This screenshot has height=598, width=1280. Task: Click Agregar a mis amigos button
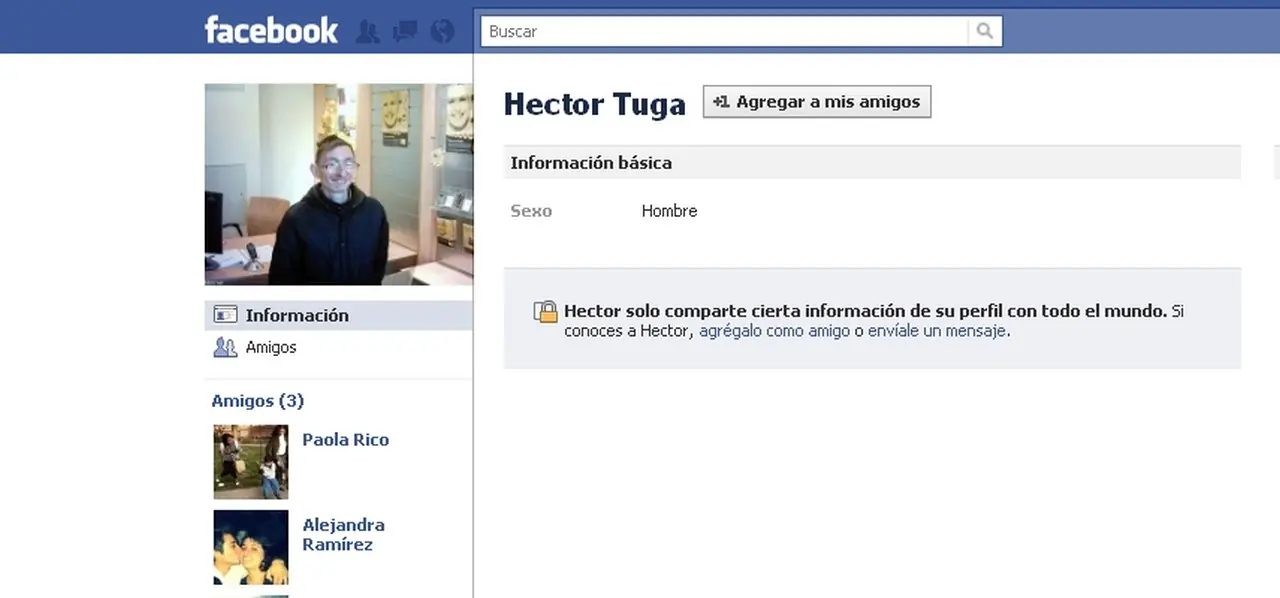point(817,102)
